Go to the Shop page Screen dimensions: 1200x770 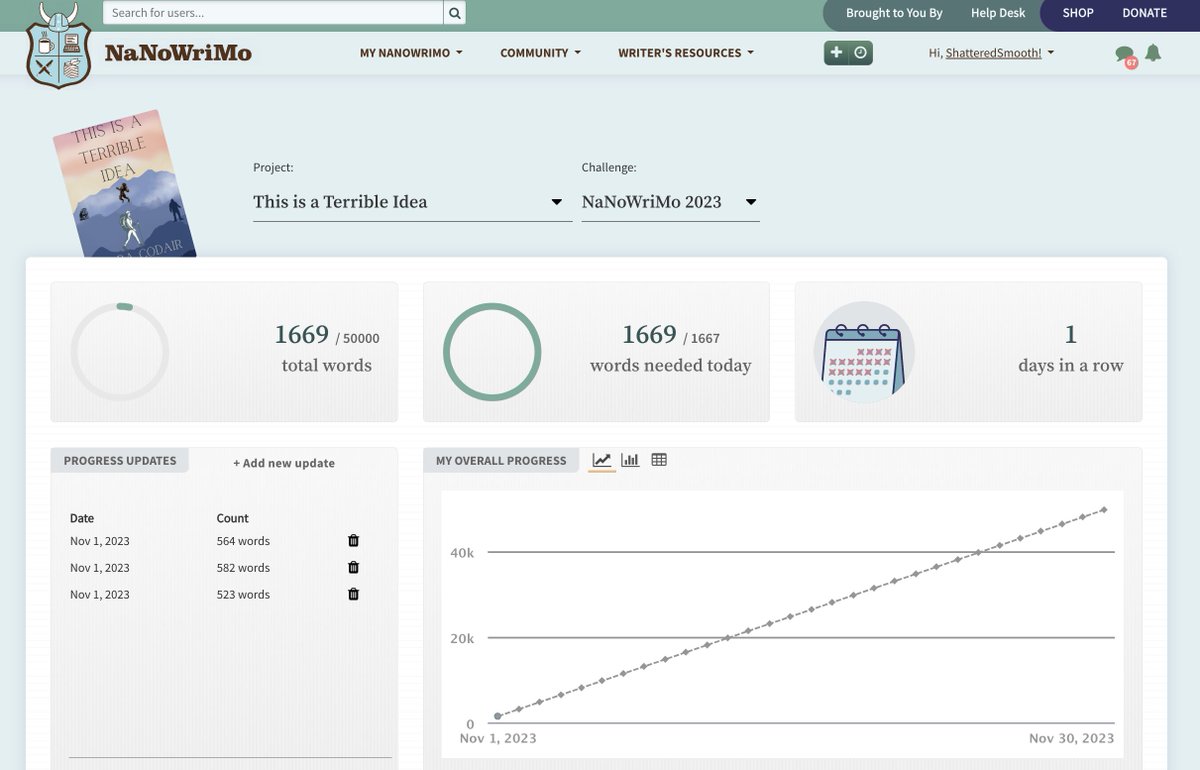[1078, 13]
